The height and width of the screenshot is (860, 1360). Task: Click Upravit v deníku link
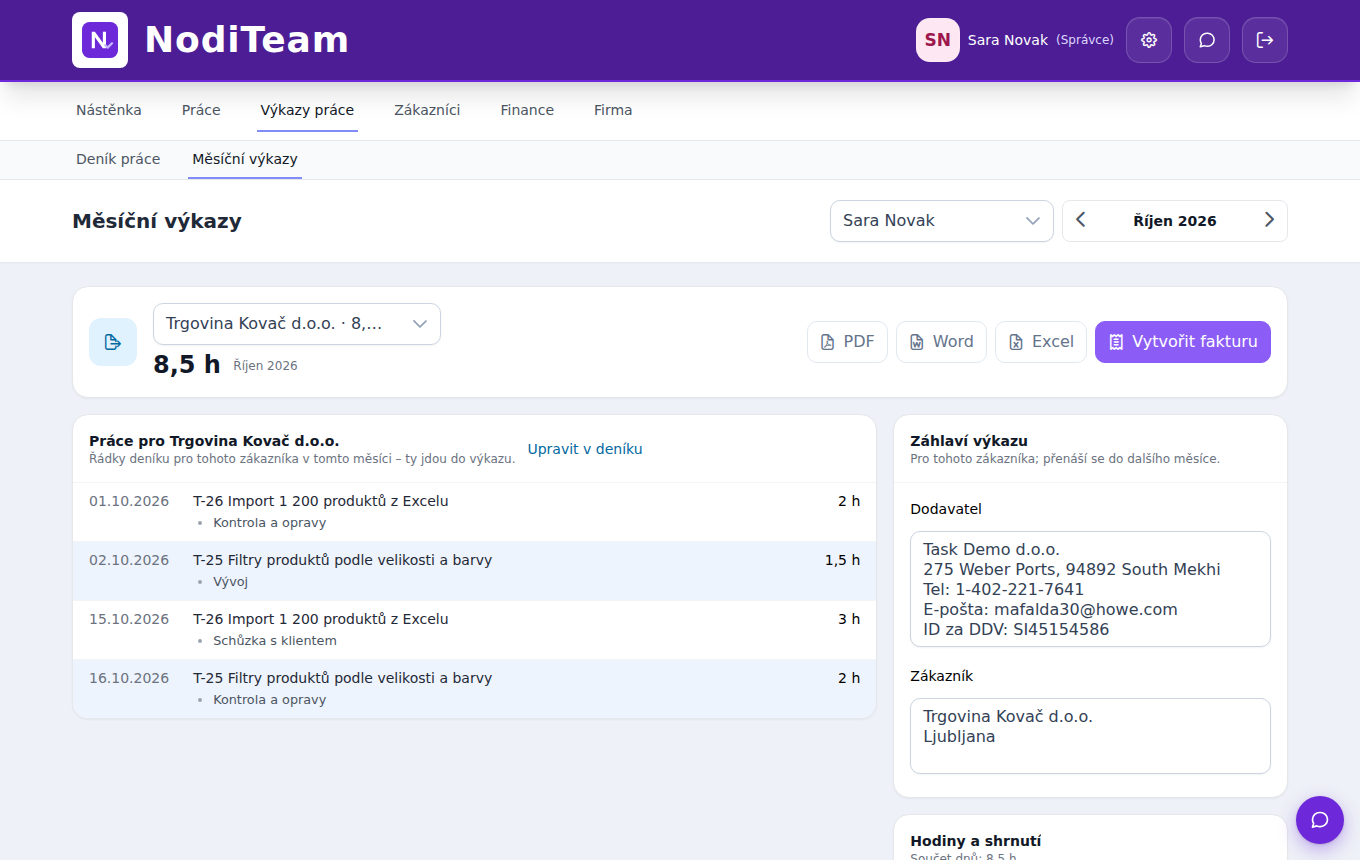[x=585, y=449]
